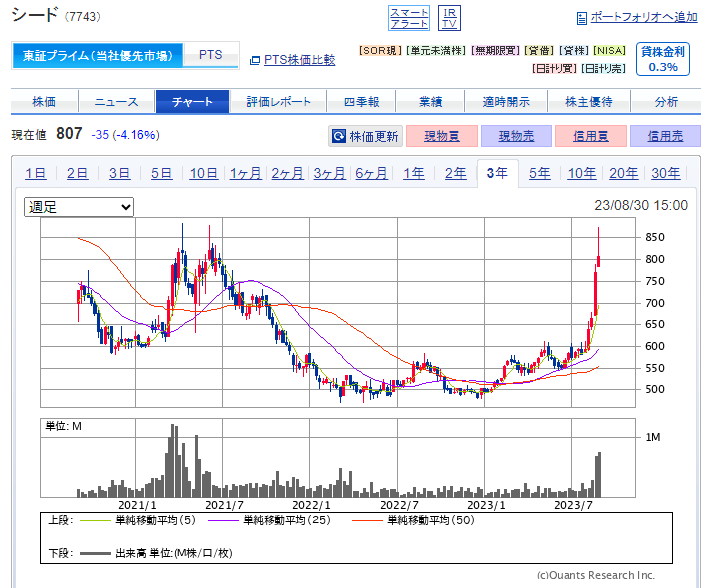Select the チャート tab
Screen dimensions: 703x588
(x=192, y=102)
